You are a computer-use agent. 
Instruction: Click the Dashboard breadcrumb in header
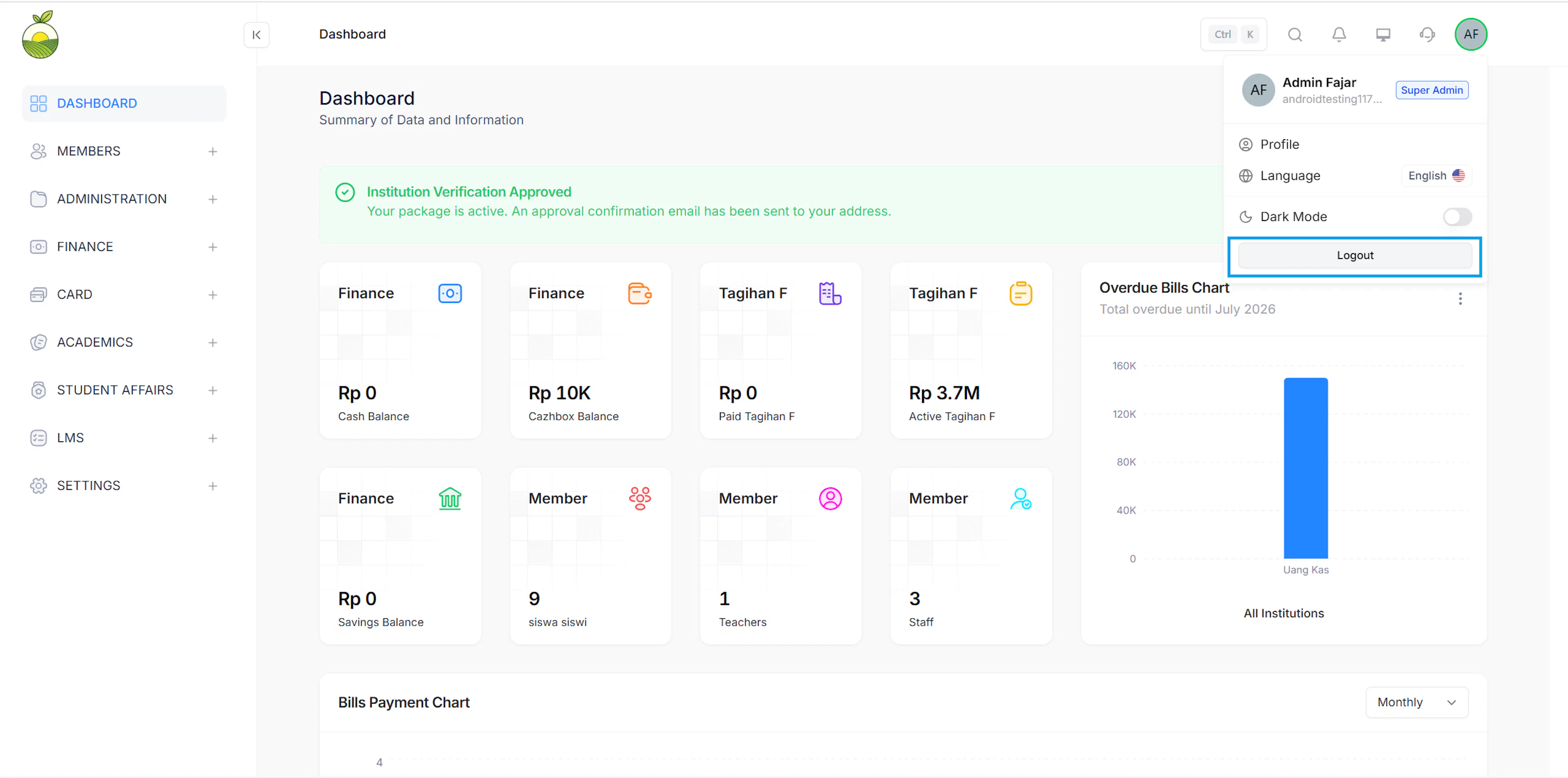352,34
